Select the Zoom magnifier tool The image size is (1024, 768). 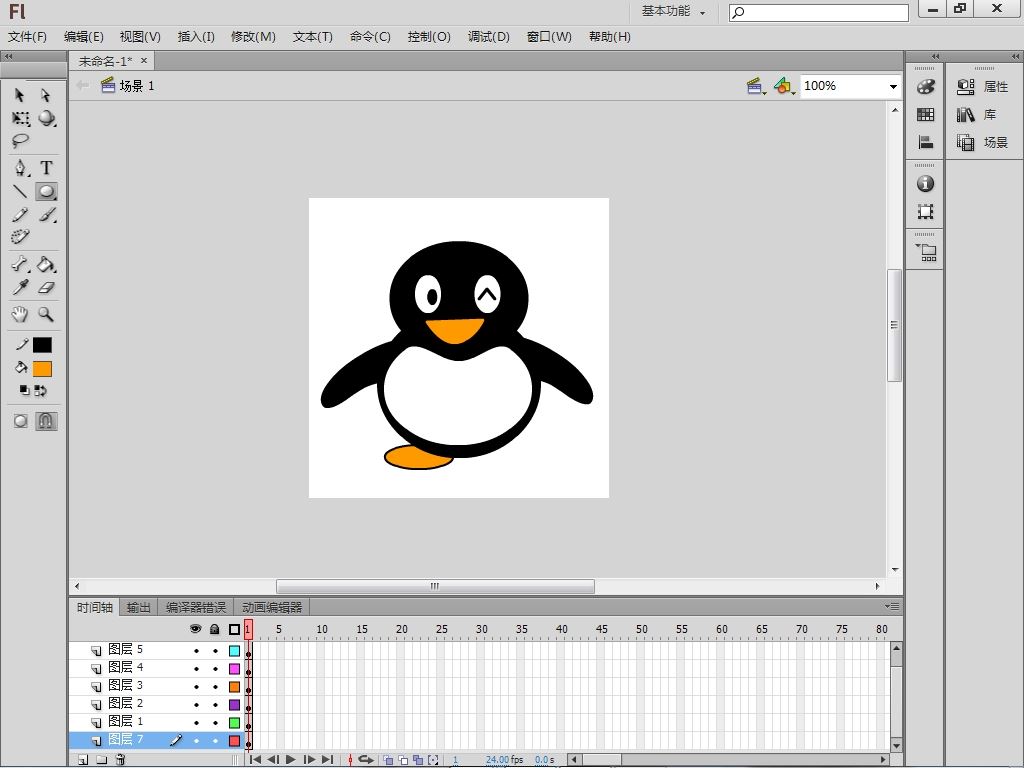point(46,315)
